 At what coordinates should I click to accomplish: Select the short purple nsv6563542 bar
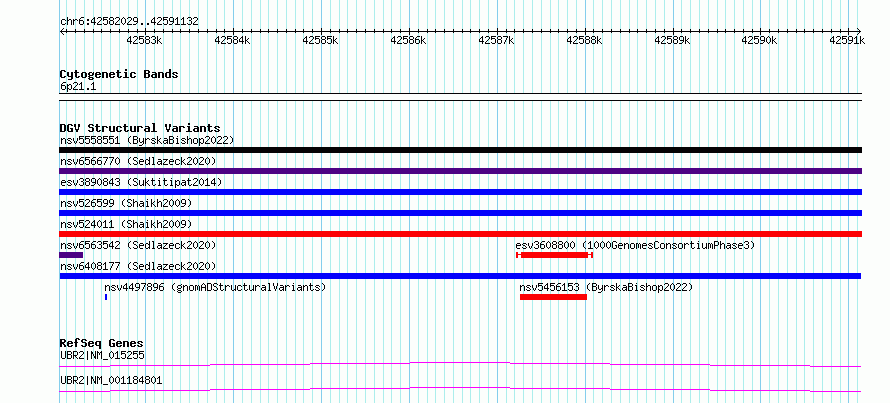71,255
